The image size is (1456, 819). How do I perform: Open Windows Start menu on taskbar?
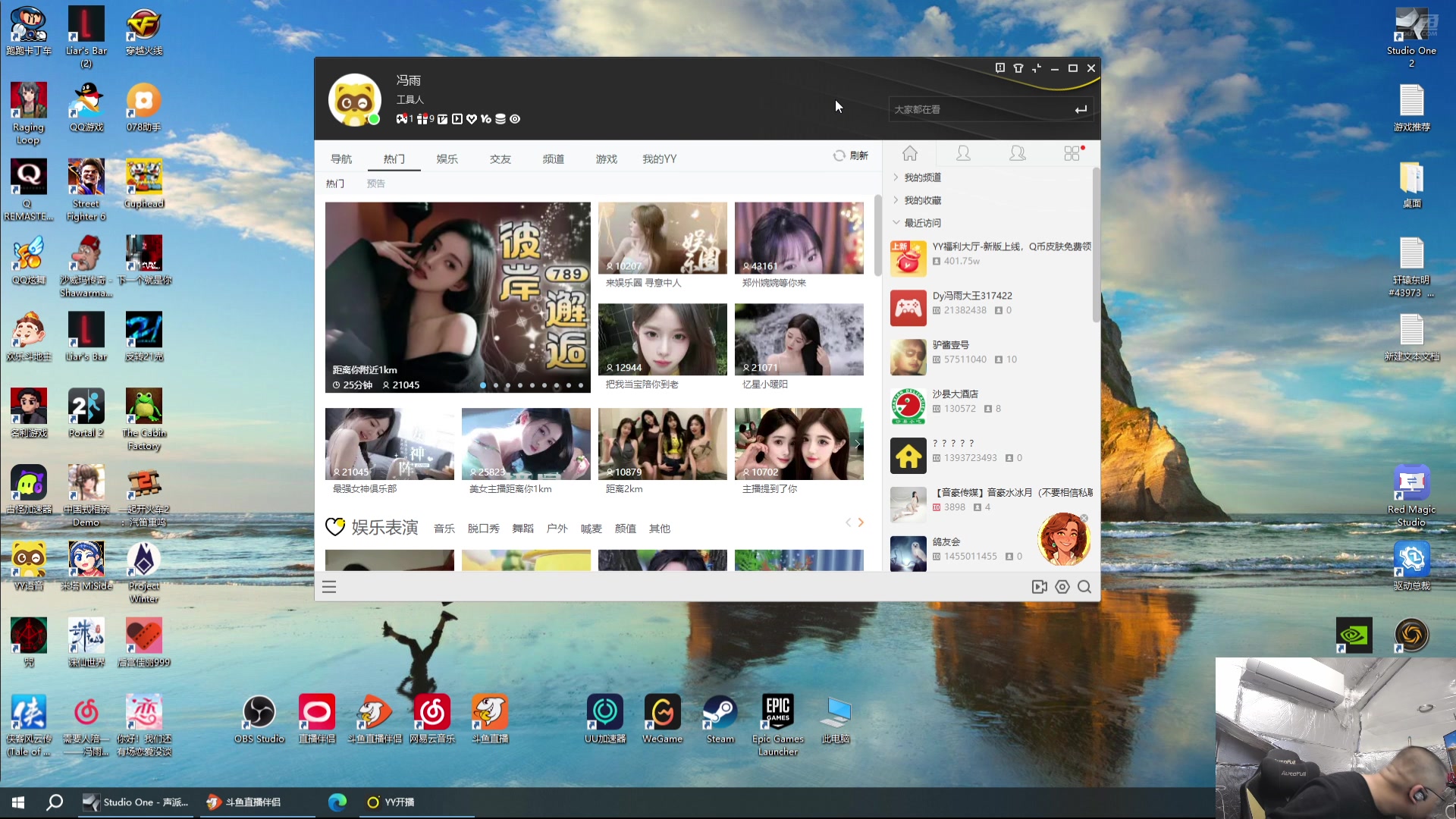tap(18, 802)
